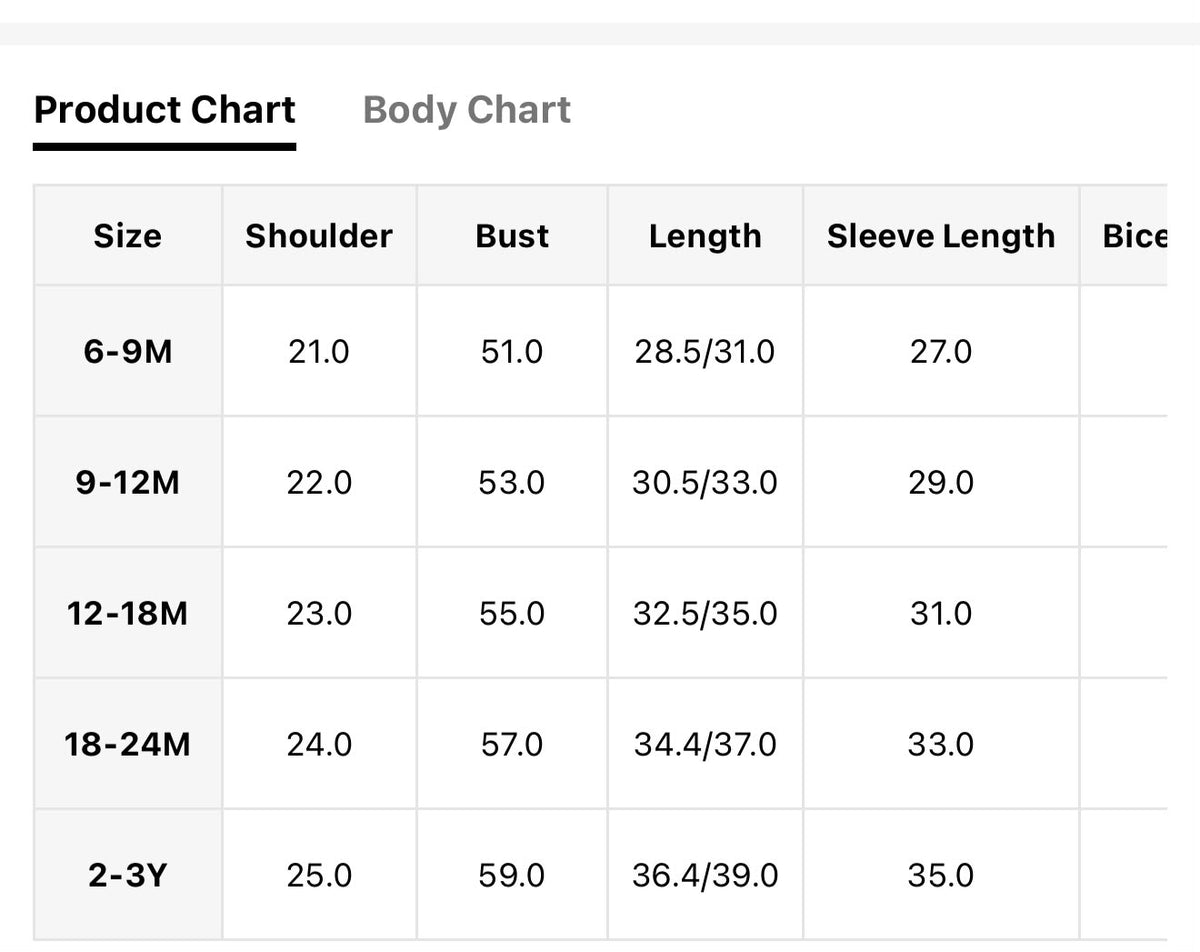Click the Length column header

click(705, 236)
